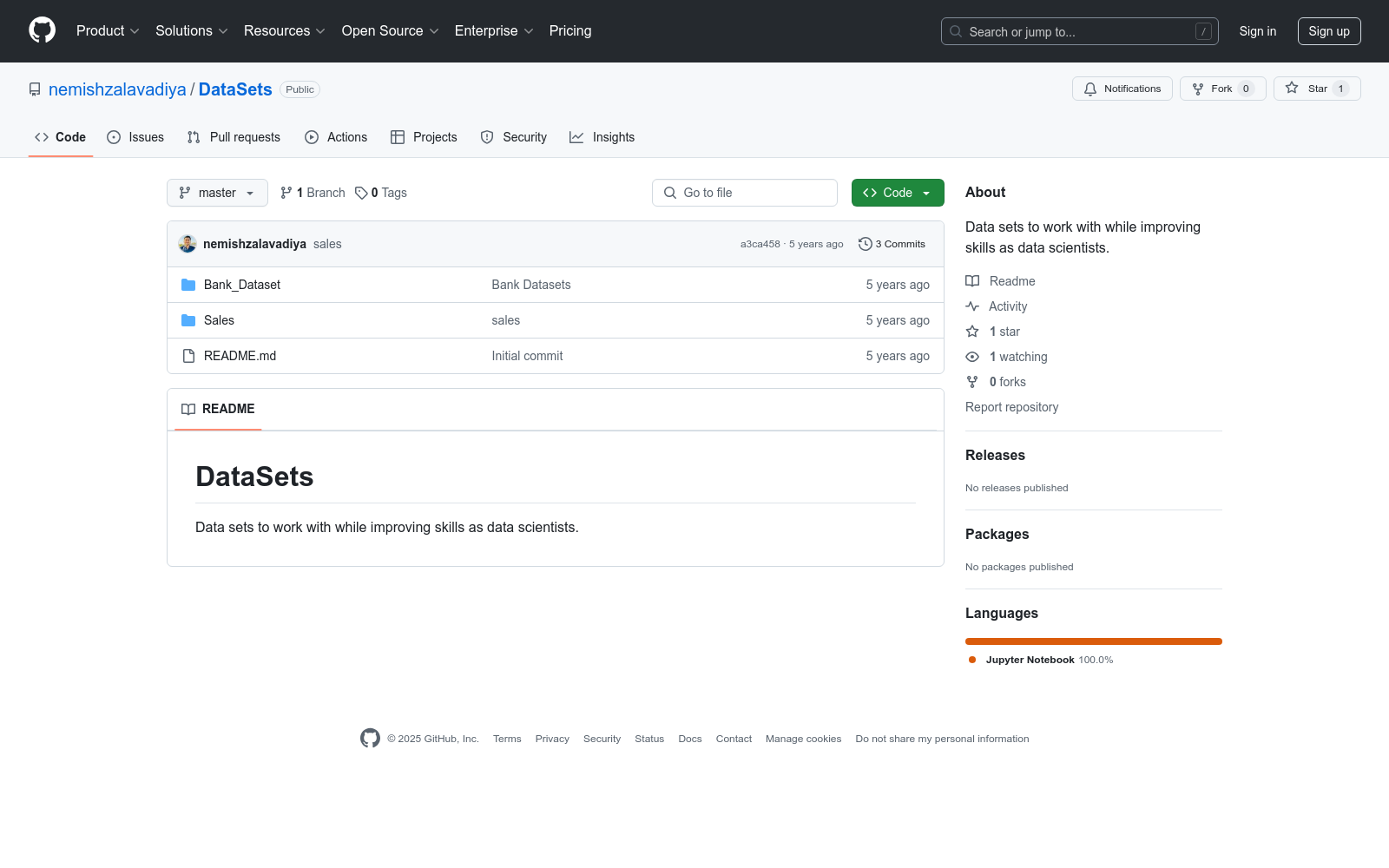
Task: Click the orange Languages bar
Action: coord(1094,641)
